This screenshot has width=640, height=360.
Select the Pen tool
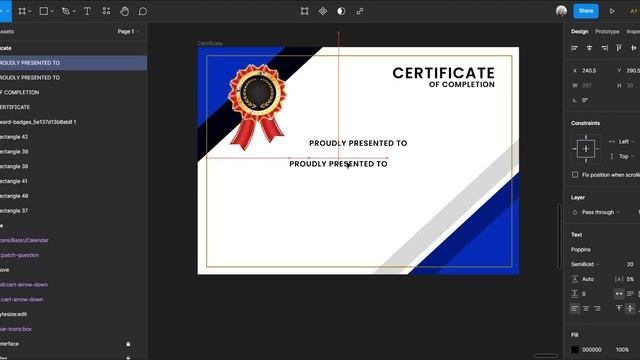pyautogui.click(x=65, y=11)
